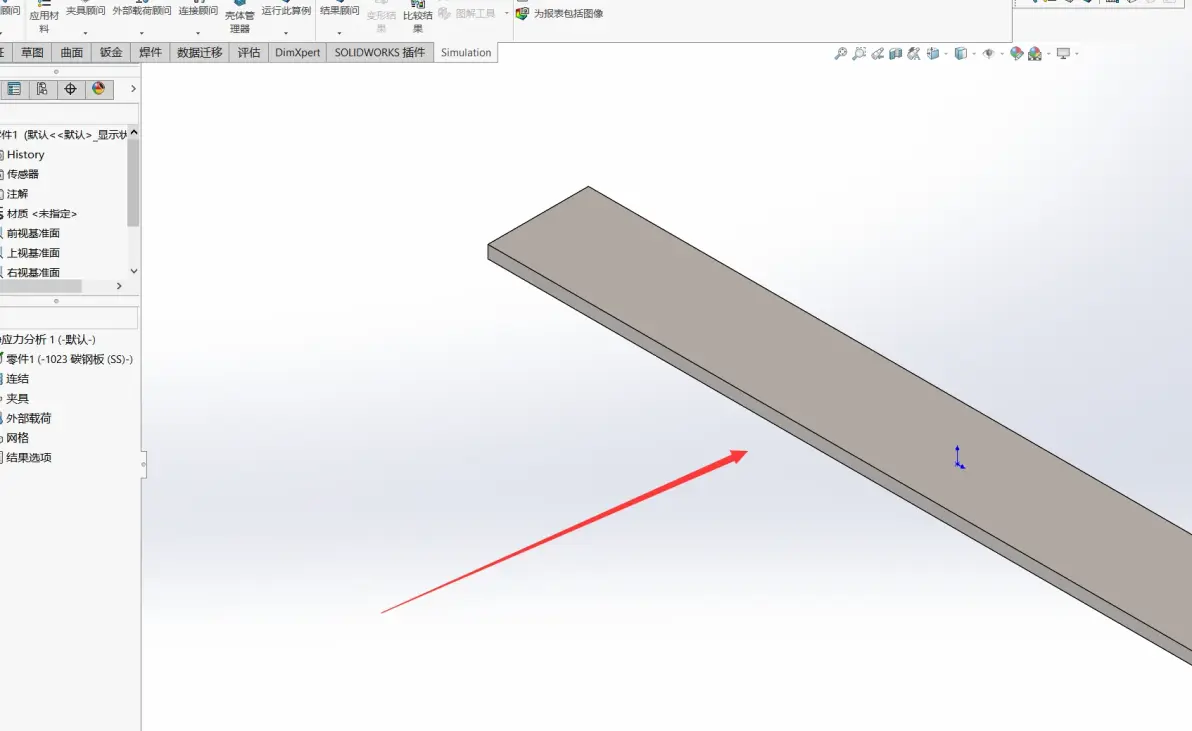Image resolution: width=1192 pixels, height=731 pixels.
Task: Click 外部载荷顾问 external loads advisor
Action: pos(142,10)
